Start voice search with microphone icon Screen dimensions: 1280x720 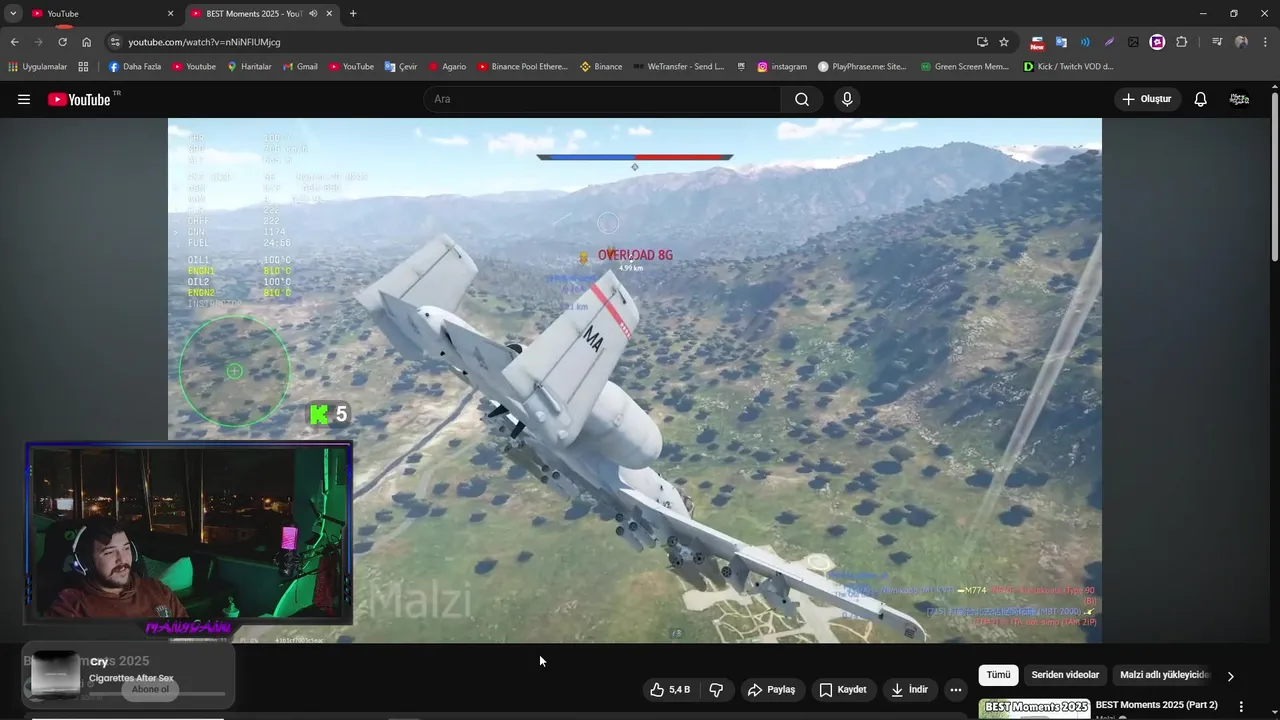(x=847, y=99)
